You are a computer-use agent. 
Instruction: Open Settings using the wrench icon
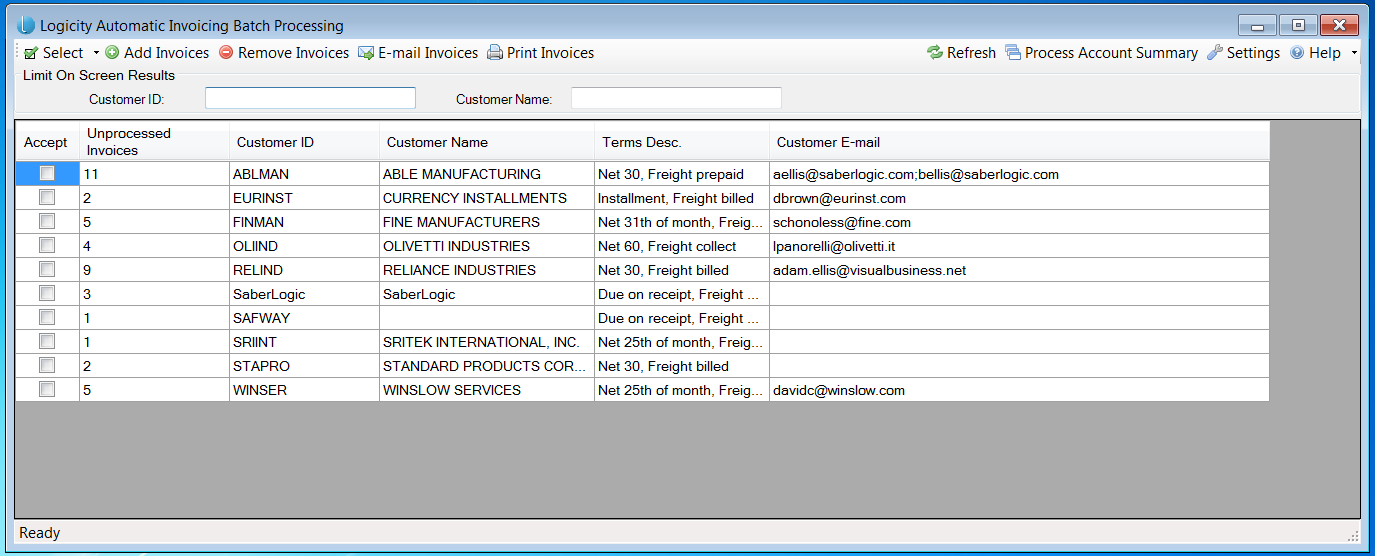pos(1215,53)
